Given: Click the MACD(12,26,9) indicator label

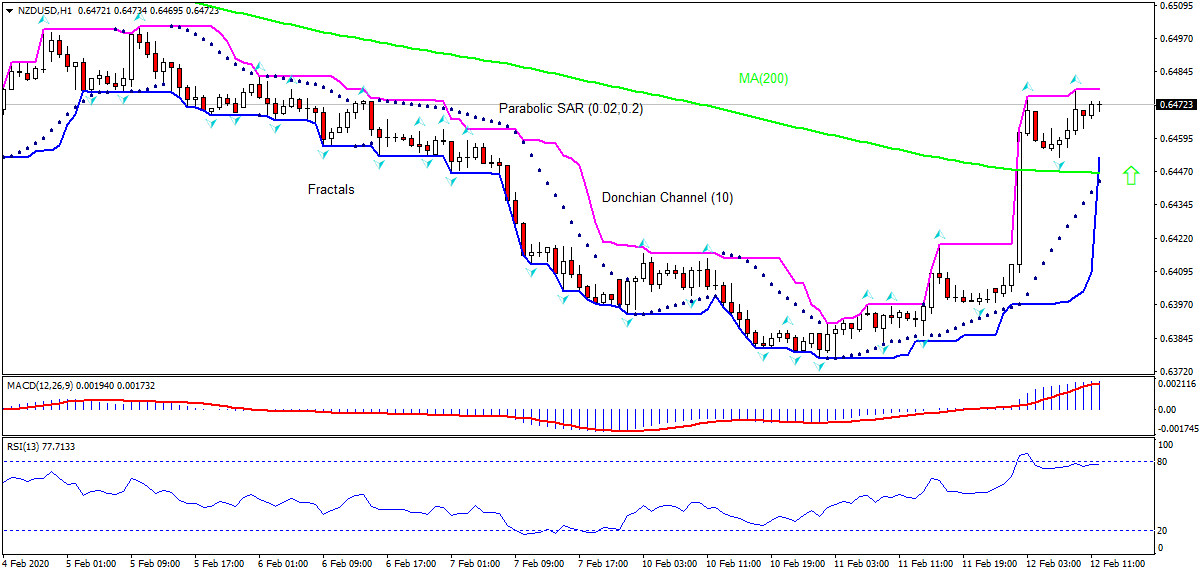Looking at the screenshot, I should click(x=41, y=385).
